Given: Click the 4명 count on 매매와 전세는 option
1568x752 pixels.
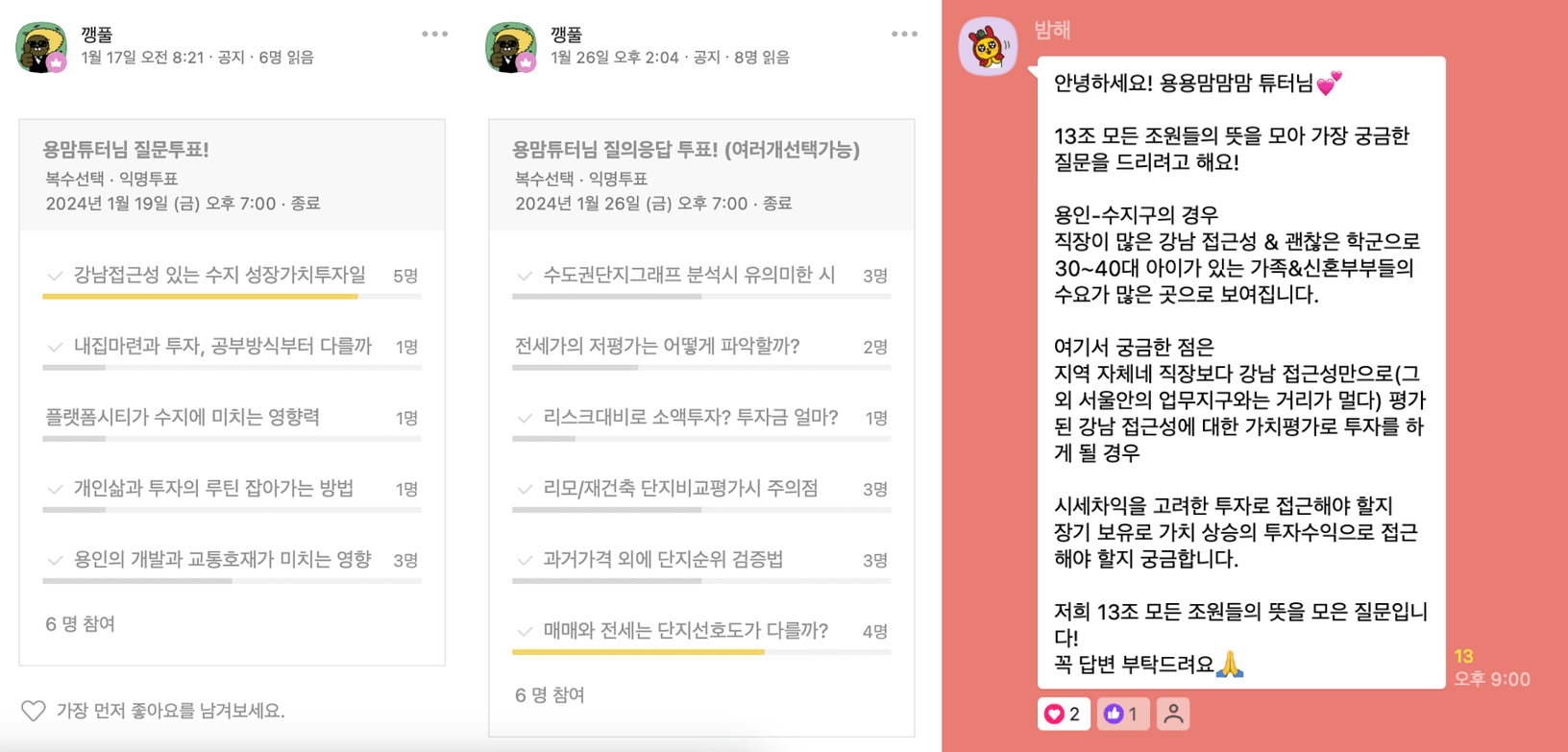Looking at the screenshot, I should pos(874,631).
